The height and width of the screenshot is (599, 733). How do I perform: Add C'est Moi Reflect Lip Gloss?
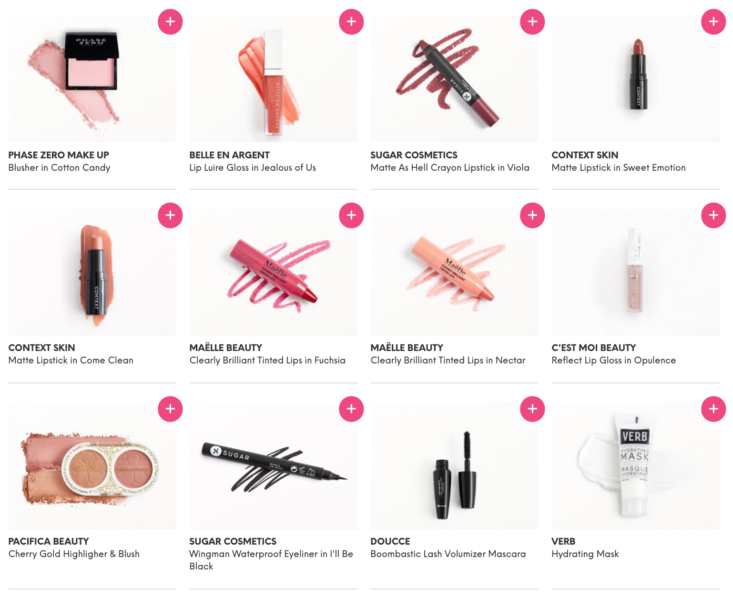point(713,215)
